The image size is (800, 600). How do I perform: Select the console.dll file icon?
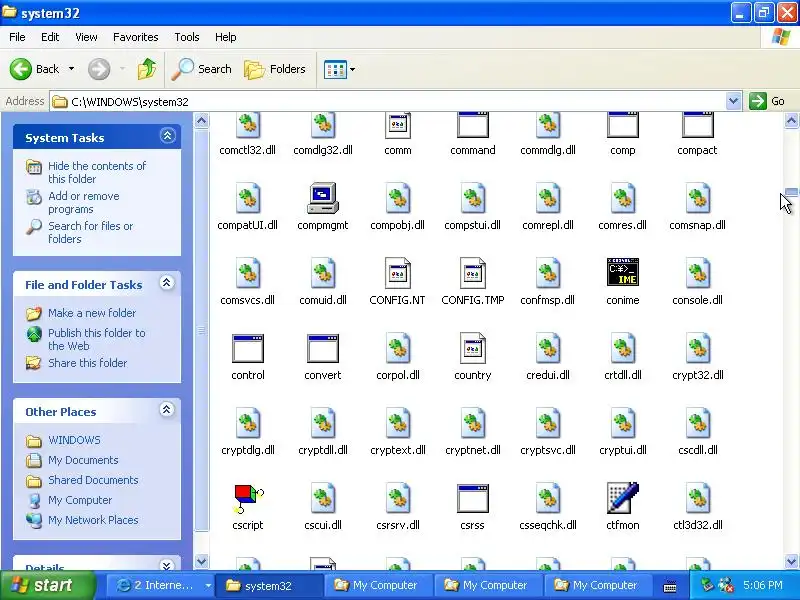coord(697,273)
